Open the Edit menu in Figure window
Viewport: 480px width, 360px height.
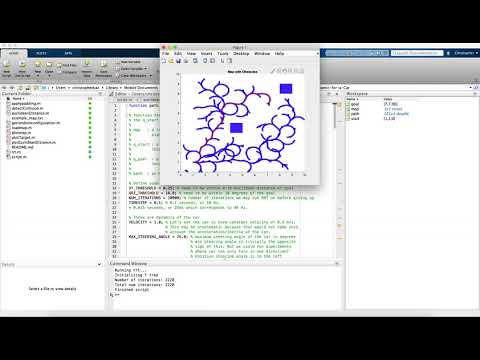tap(178, 53)
